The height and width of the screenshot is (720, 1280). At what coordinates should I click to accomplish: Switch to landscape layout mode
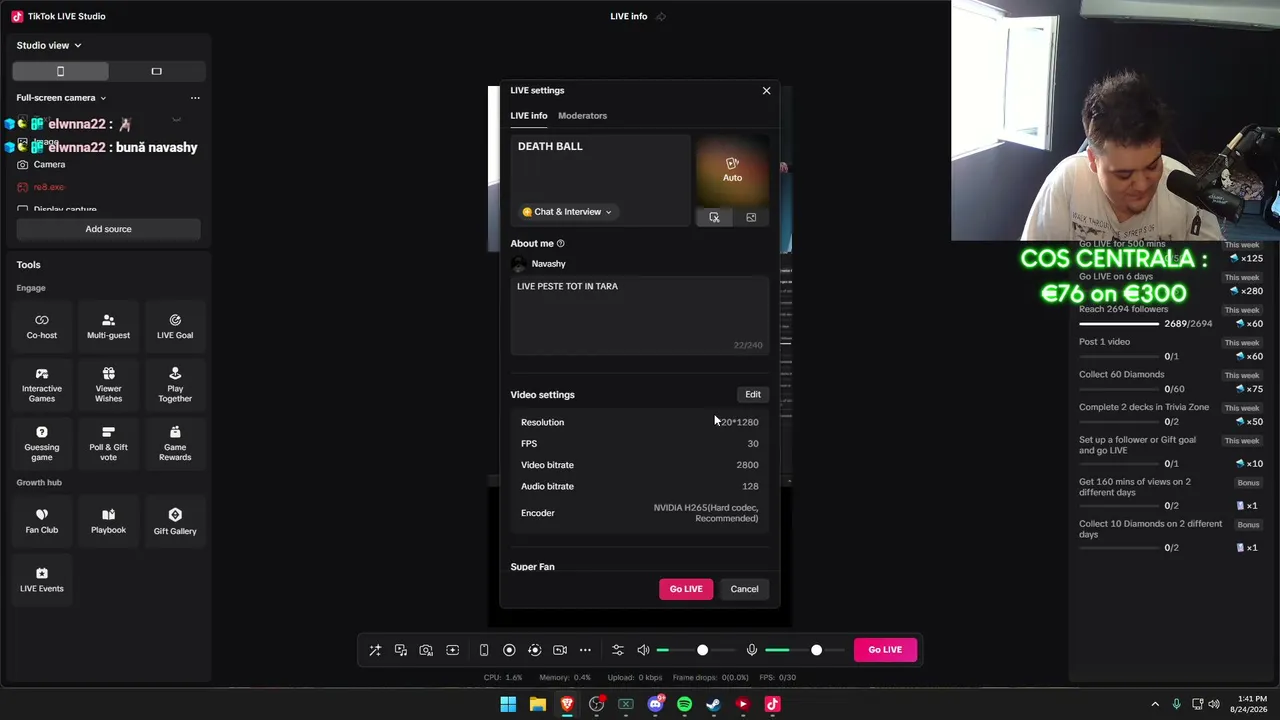[x=156, y=71]
